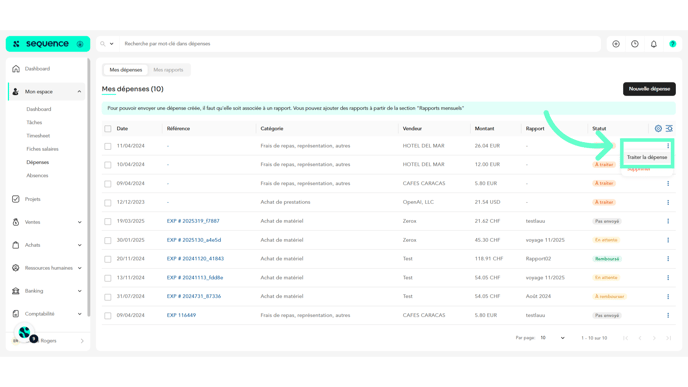Open row menu for OpenAI, LLC expense
688x387 pixels.
pos(668,202)
